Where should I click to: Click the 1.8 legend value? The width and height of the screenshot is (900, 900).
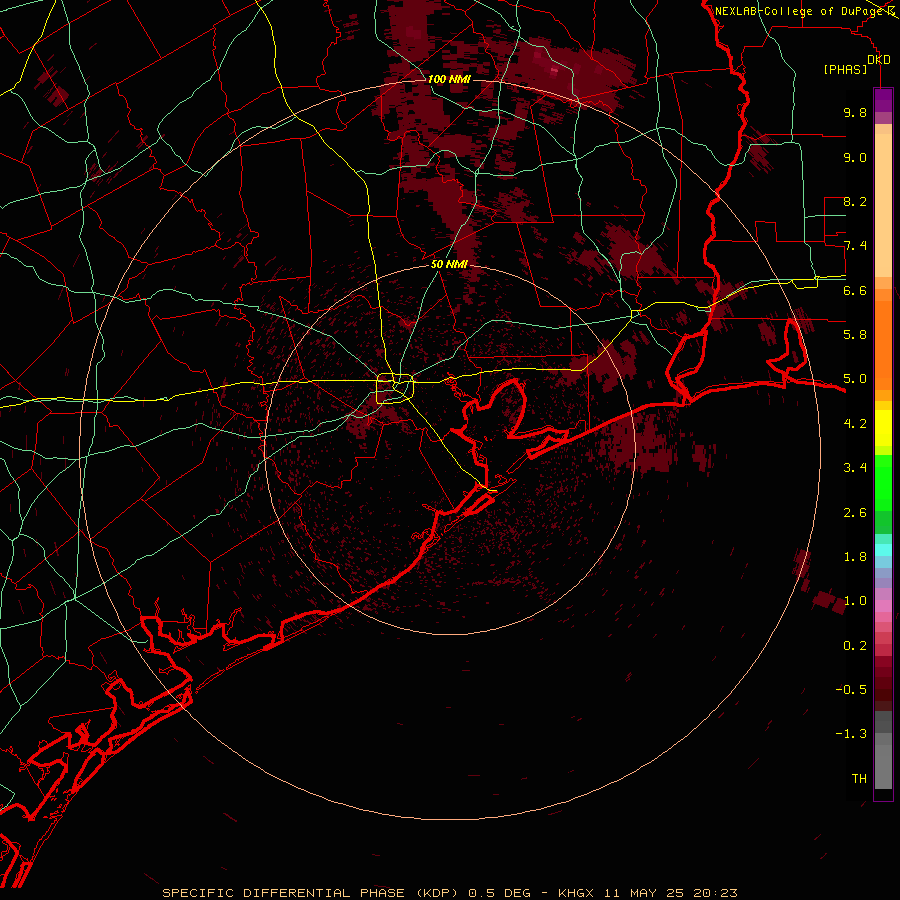(x=855, y=557)
